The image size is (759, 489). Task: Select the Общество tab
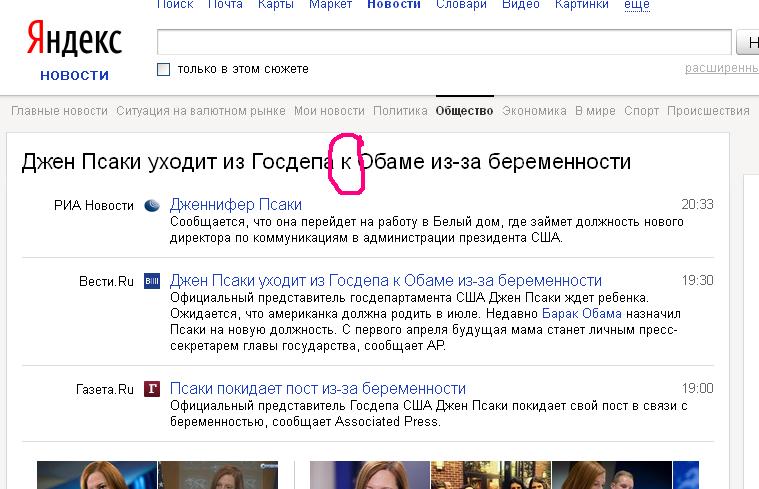(464, 111)
